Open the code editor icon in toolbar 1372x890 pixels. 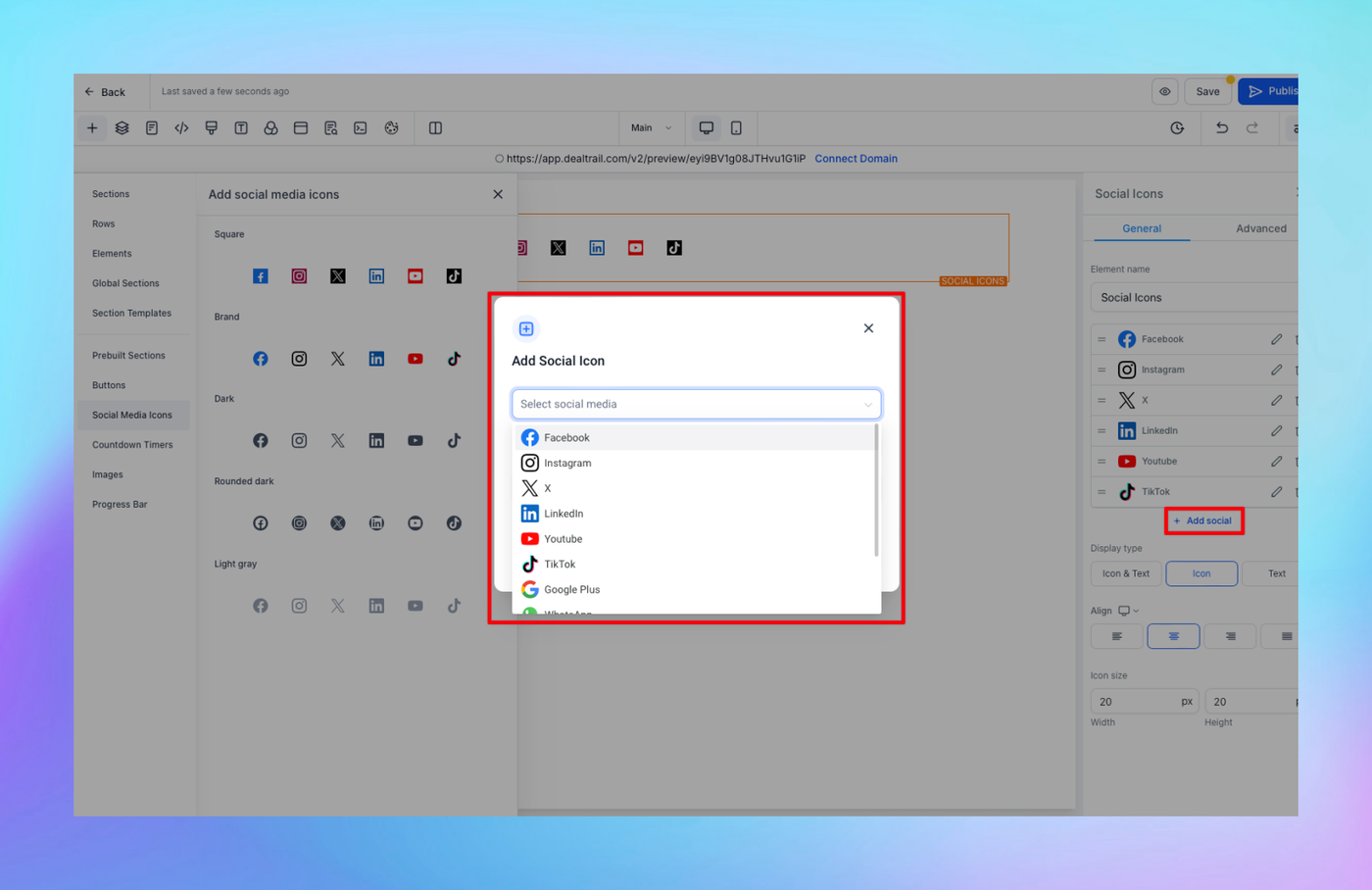(181, 128)
